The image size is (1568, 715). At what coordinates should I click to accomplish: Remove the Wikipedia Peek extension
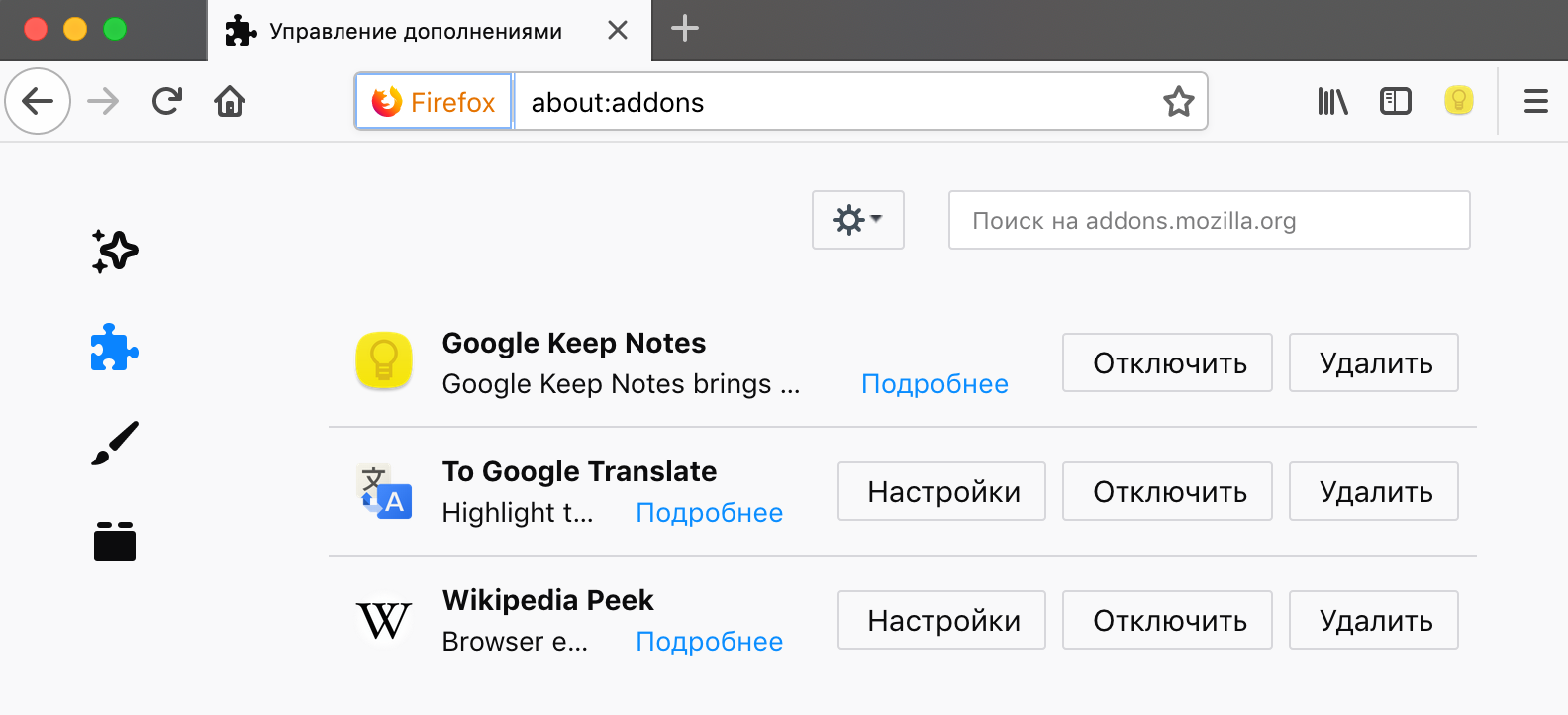pos(1374,621)
